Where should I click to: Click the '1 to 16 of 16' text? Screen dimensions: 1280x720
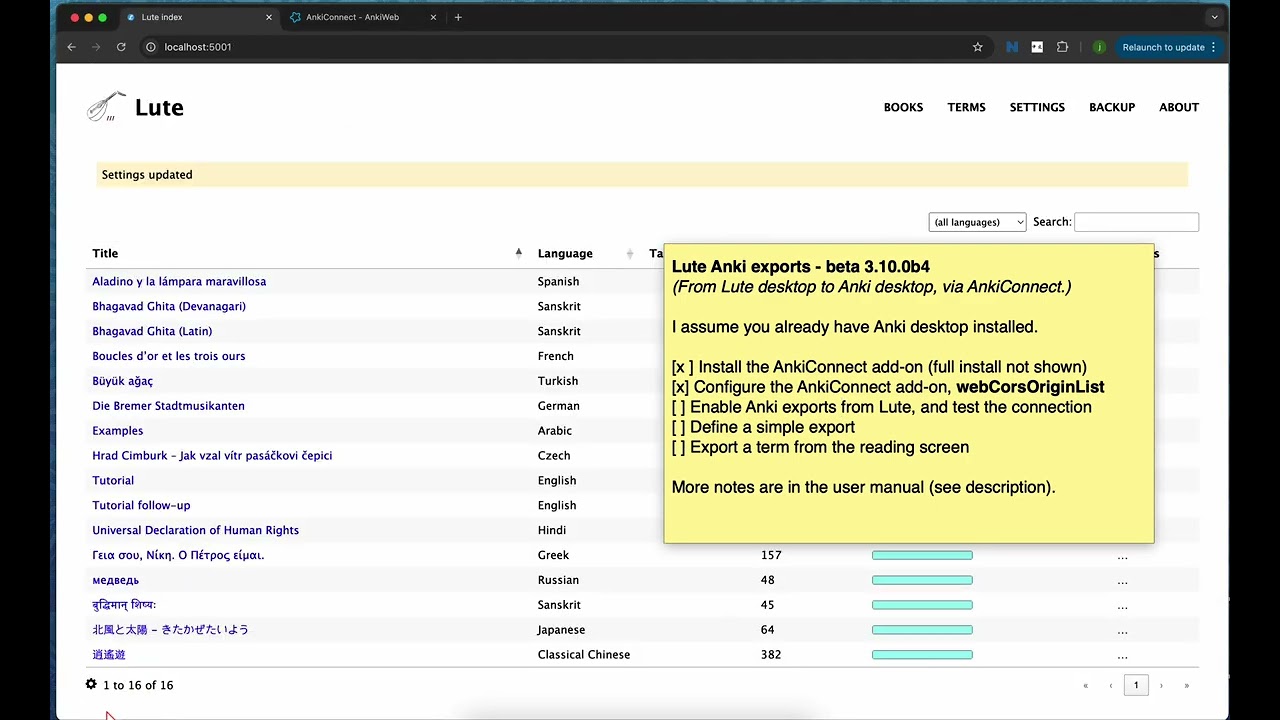click(x=138, y=685)
